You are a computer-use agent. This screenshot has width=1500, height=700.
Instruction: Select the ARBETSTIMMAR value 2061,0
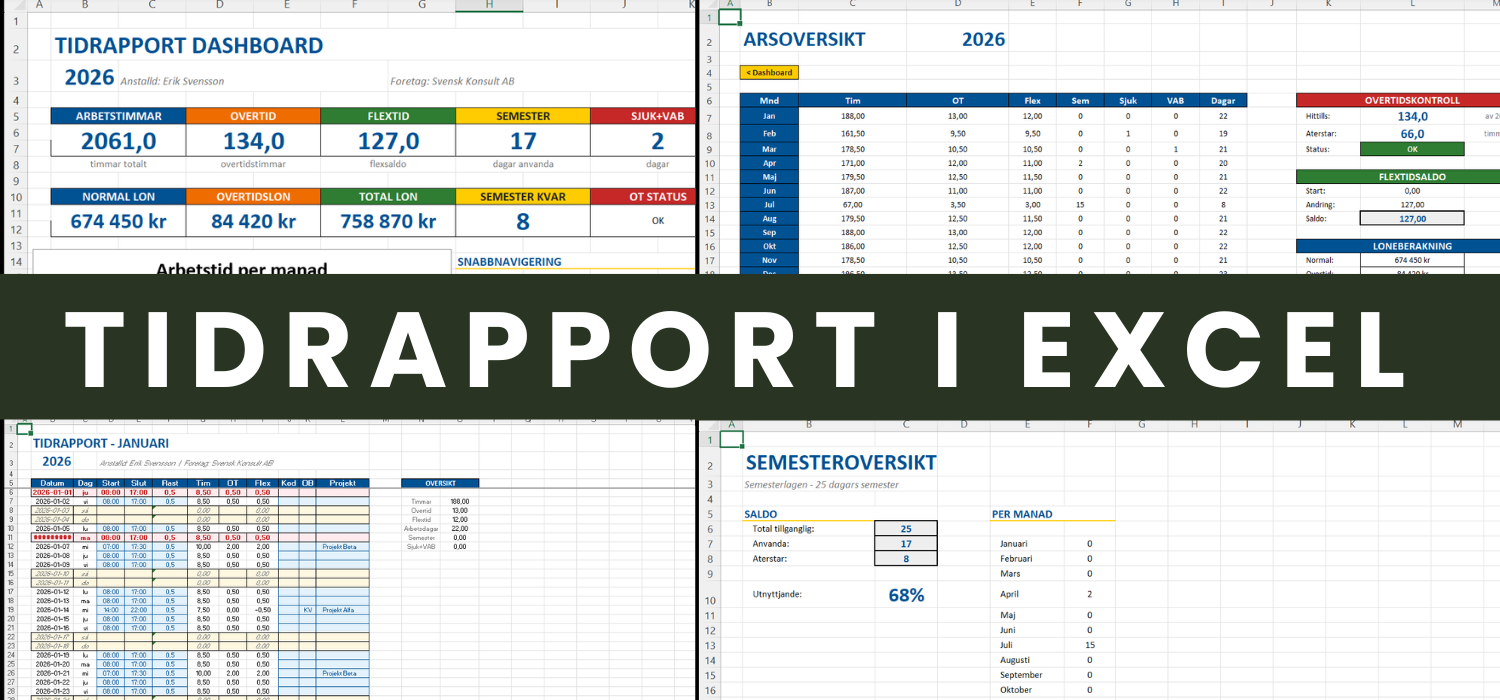(x=119, y=142)
